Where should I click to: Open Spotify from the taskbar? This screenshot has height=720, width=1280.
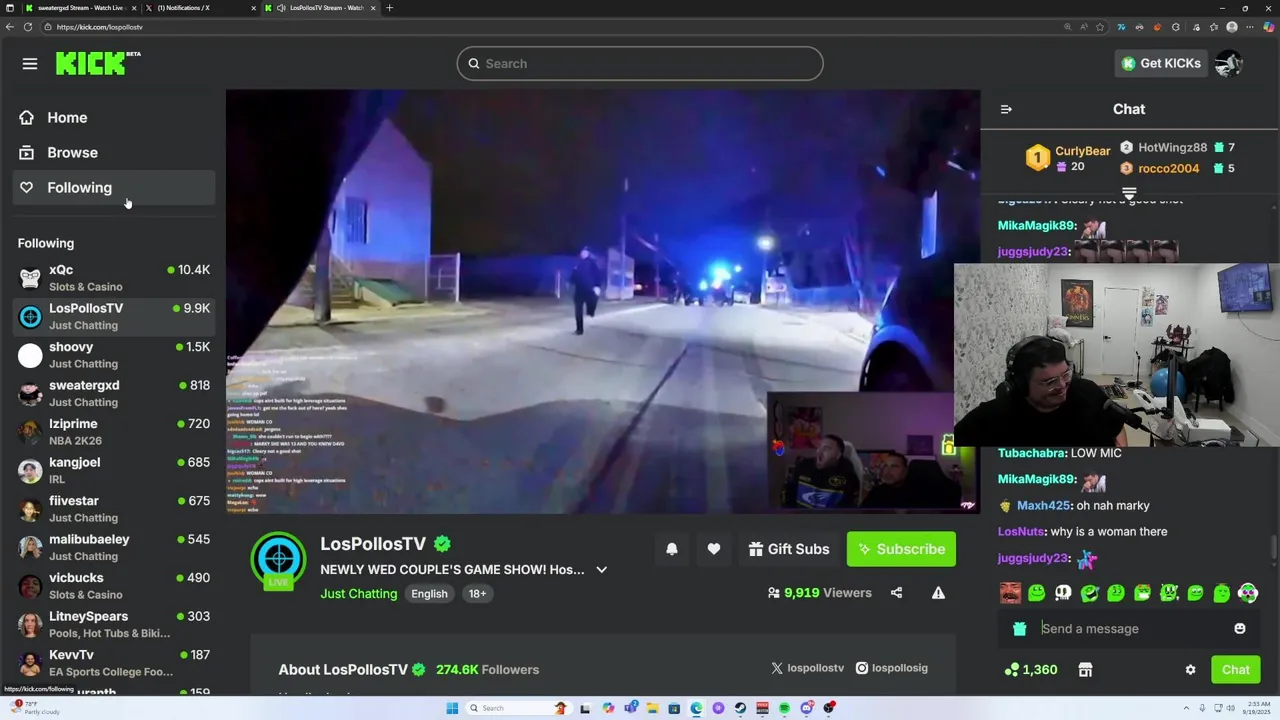(x=784, y=708)
